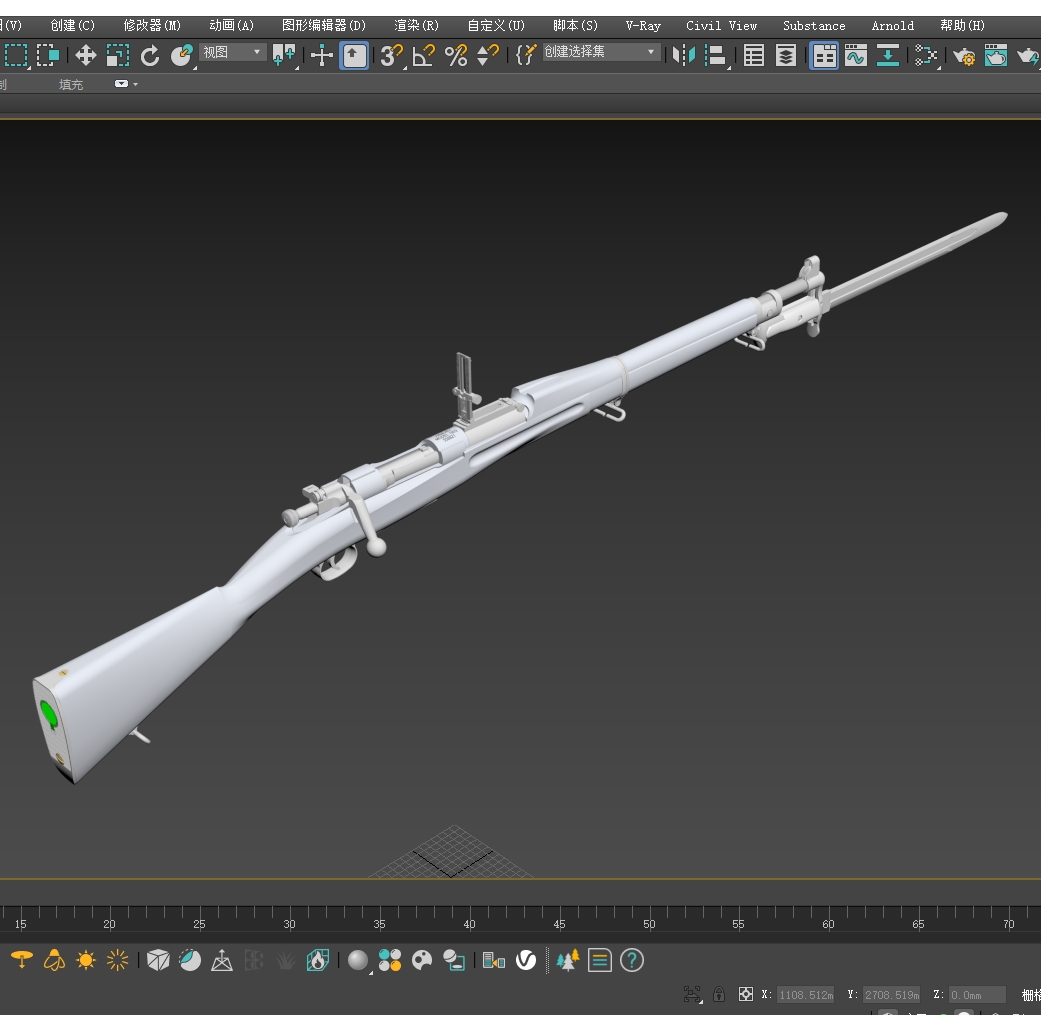Activate the Select and Rotate tool

[150, 55]
